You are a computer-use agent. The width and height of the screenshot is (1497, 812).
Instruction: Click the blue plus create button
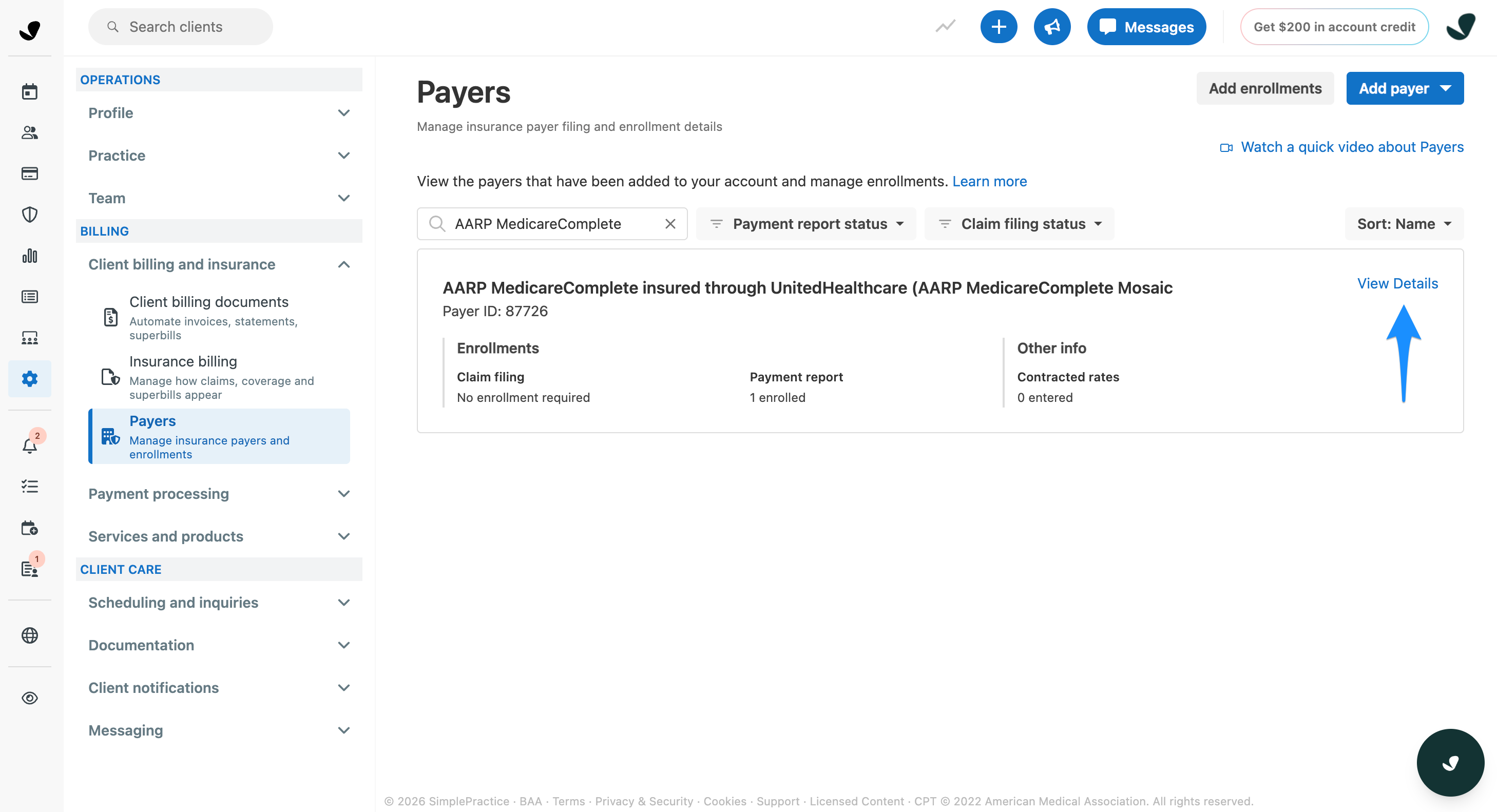999,27
